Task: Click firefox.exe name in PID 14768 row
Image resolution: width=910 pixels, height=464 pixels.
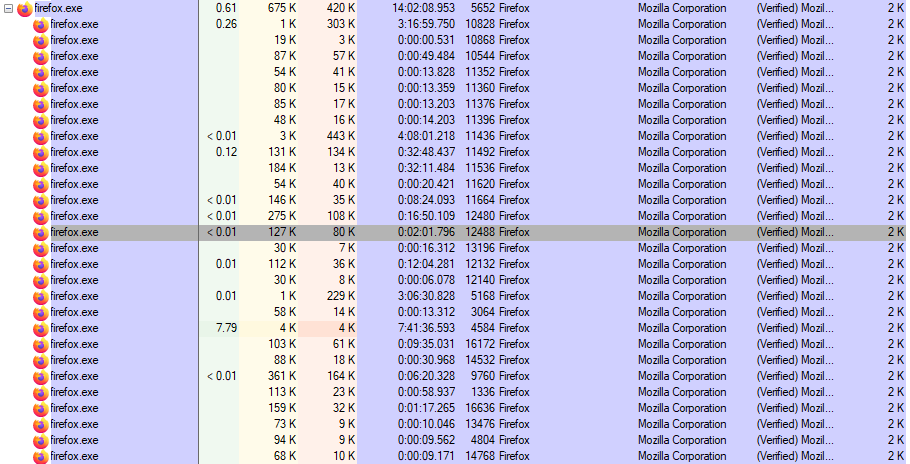Action: point(74,456)
